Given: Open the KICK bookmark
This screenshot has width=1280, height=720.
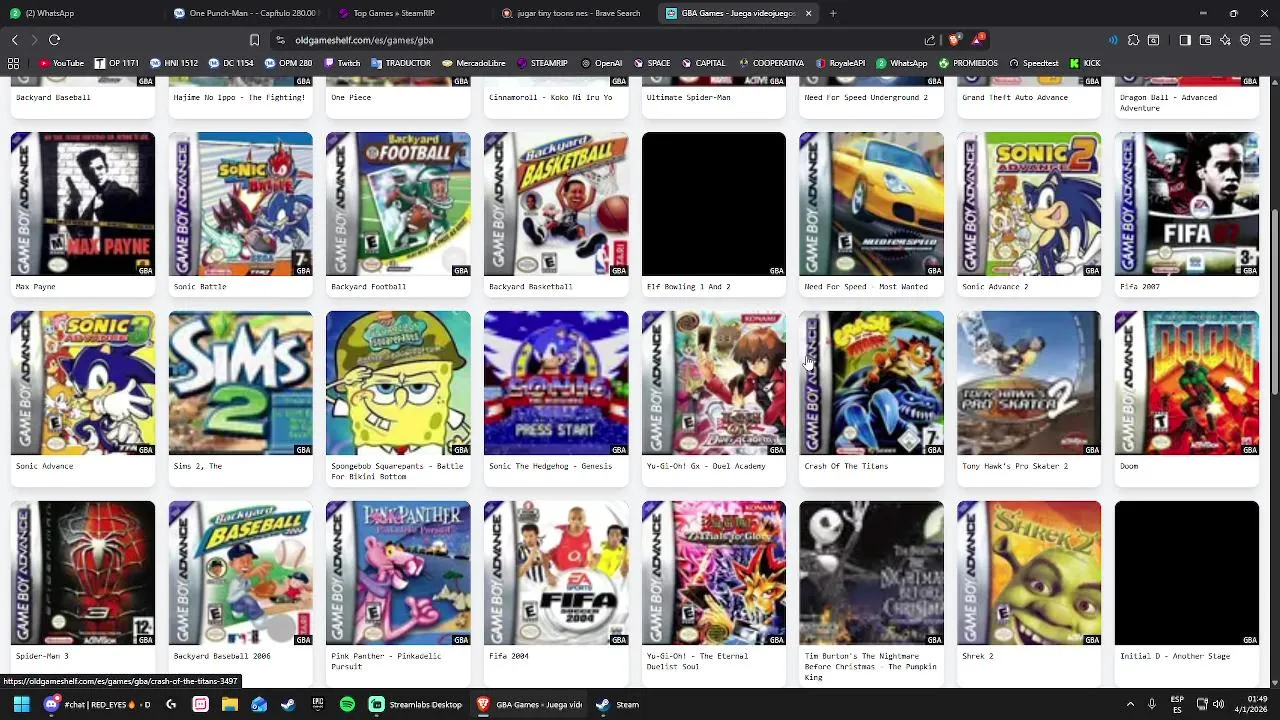Looking at the screenshot, I should (x=1085, y=63).
